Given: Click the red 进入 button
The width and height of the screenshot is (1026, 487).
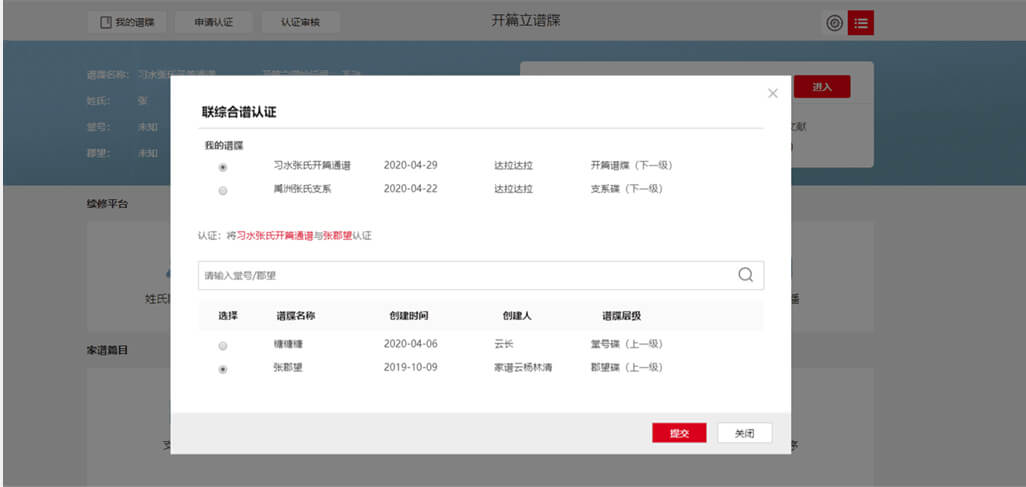Looking at the screenshot, I should click(x=822, y=87).
